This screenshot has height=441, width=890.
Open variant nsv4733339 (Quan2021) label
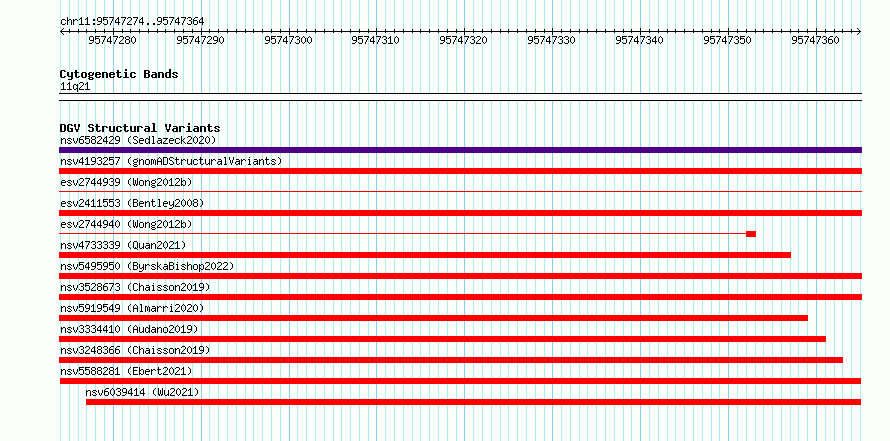point(123,245)
